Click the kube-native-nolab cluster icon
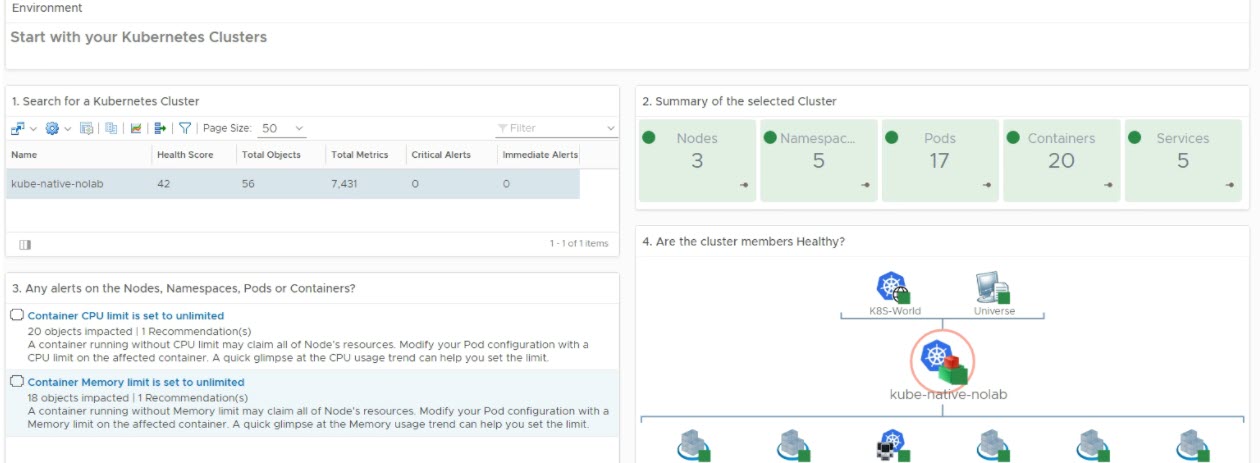 [942, 359]
